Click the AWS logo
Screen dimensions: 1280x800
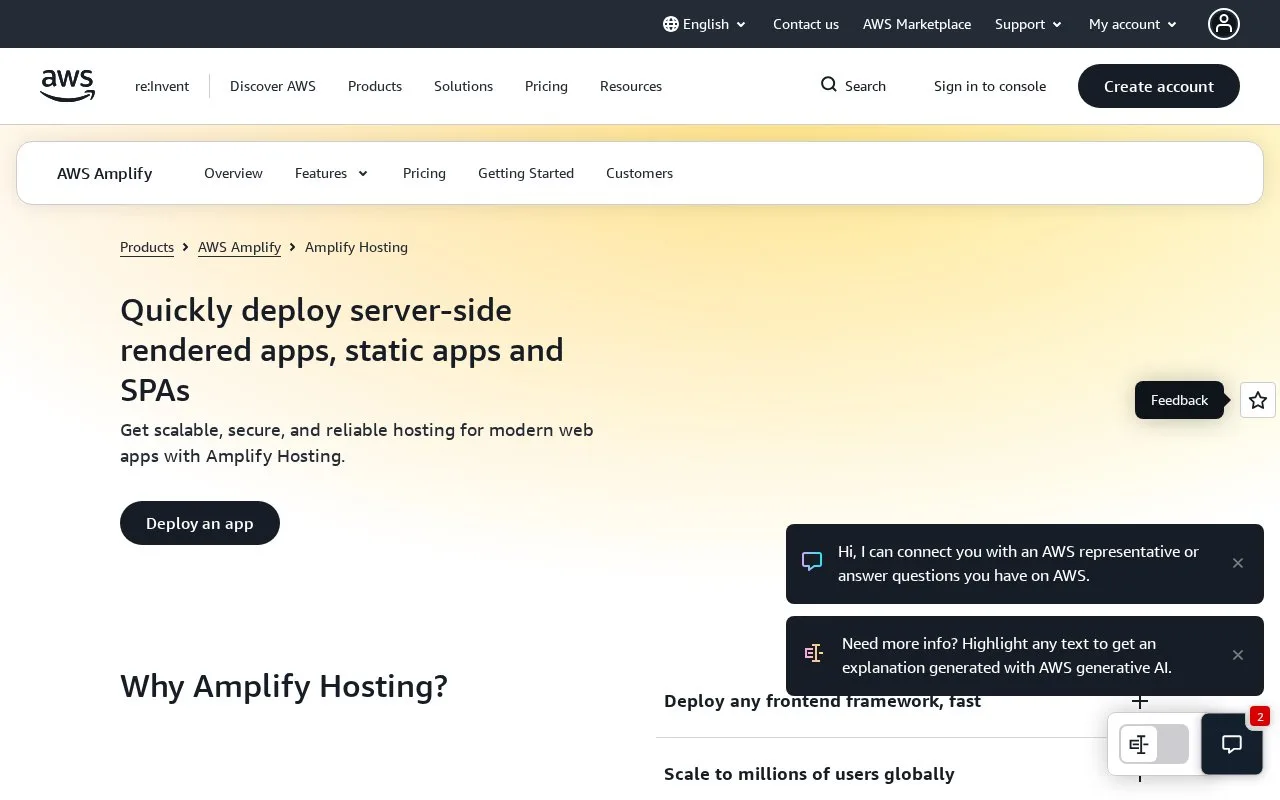[68, 86]
